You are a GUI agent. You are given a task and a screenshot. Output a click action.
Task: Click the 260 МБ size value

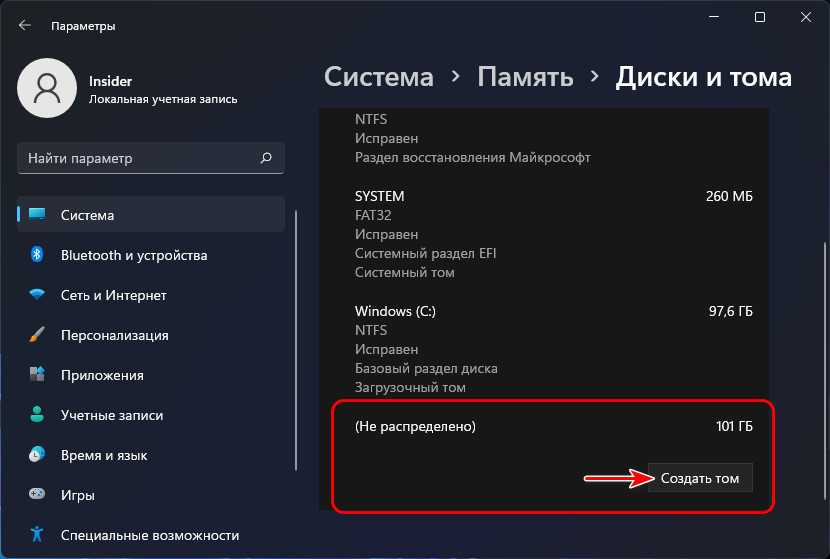729,196
